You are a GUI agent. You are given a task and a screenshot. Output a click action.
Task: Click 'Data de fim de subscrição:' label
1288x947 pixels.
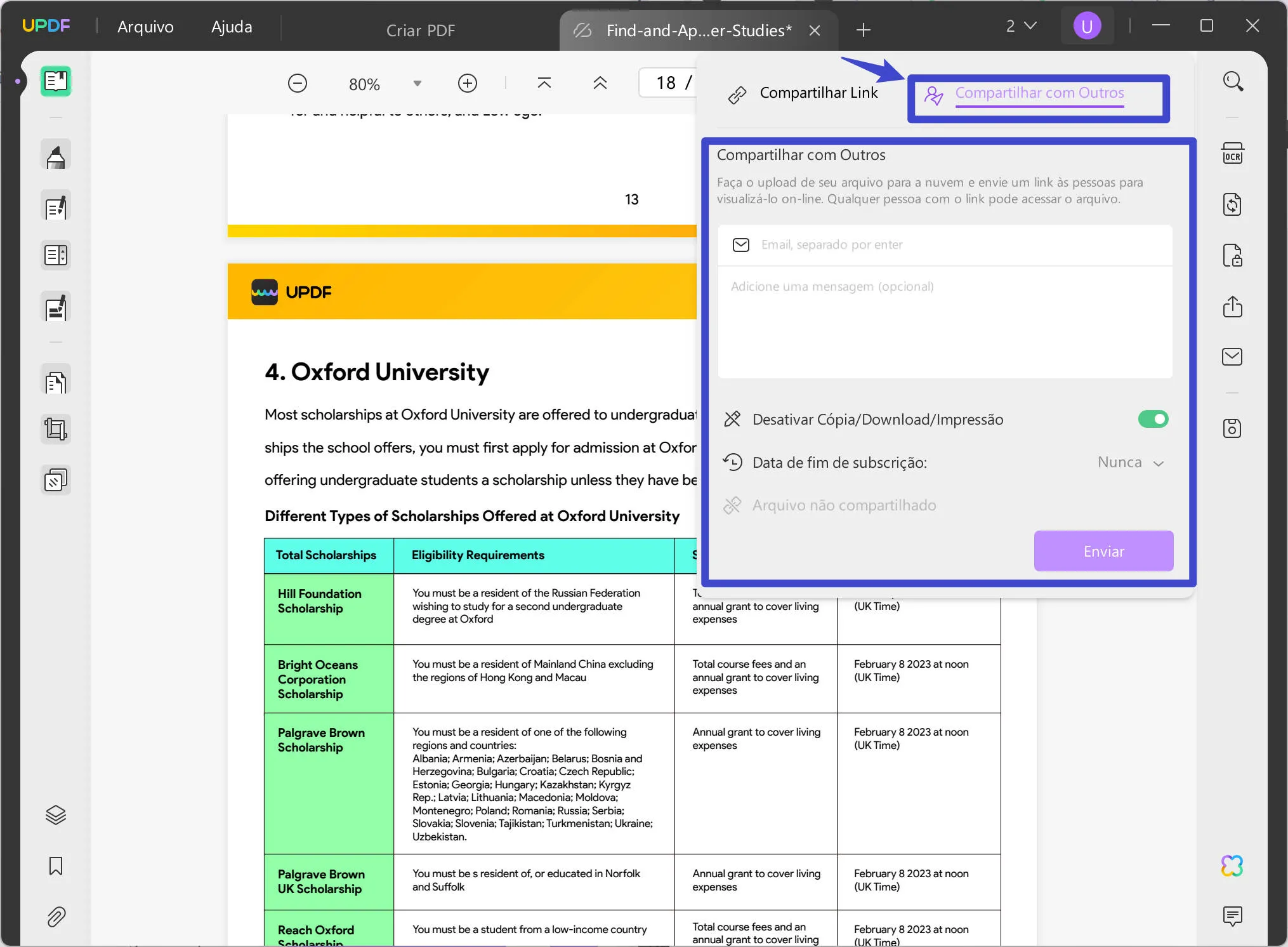[x=839, y=463]
